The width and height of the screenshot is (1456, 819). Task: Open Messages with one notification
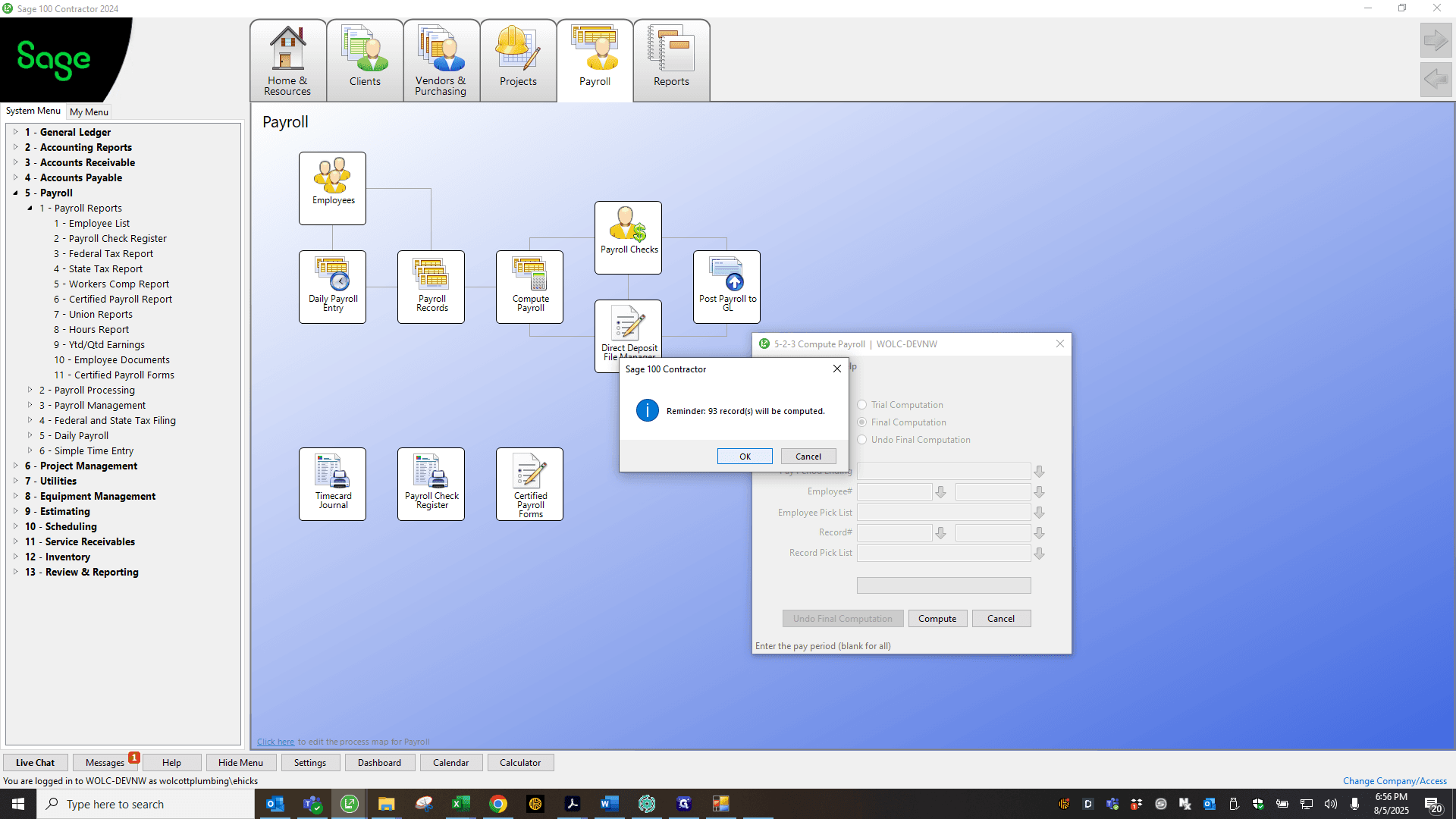(x=105, y=763)
